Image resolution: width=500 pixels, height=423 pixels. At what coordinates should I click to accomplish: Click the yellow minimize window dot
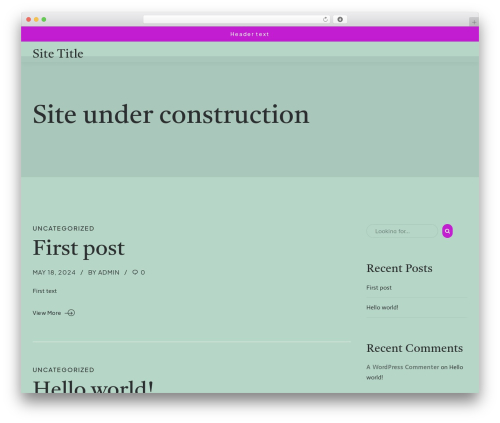(x=36, y=19)
